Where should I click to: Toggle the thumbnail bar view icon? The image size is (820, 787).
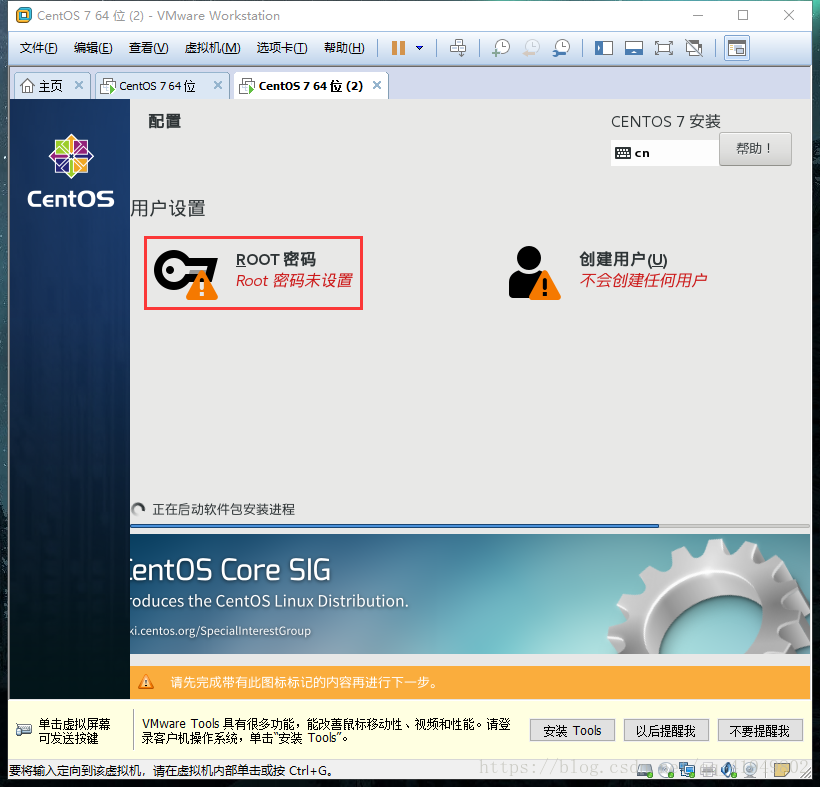pos(634,48)
